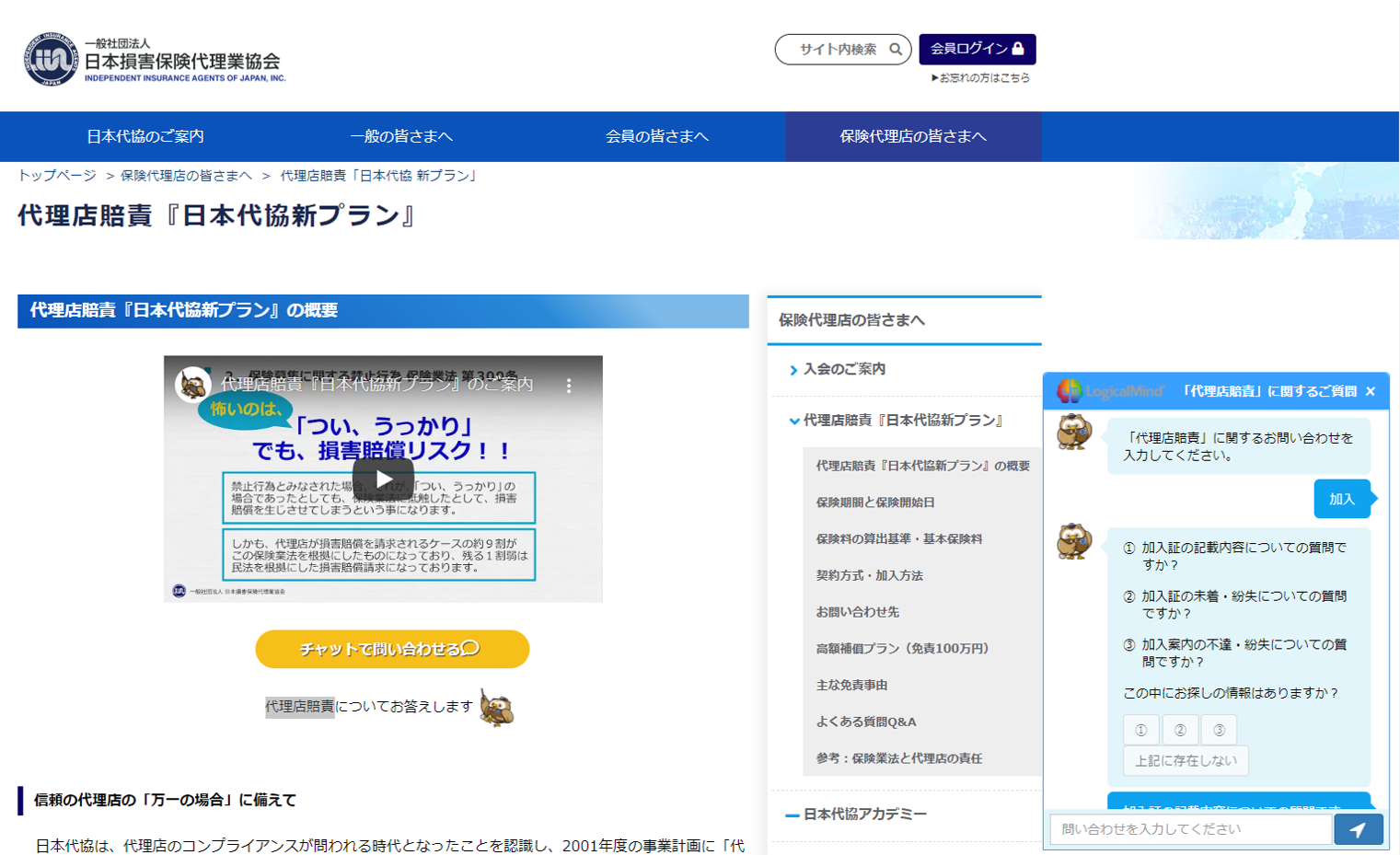The width and height of the screenshot is (1400, 855).
Task: Click heading 信頼の代理店の「万一の場合」に備えて
Action: [x=166, y=801]
